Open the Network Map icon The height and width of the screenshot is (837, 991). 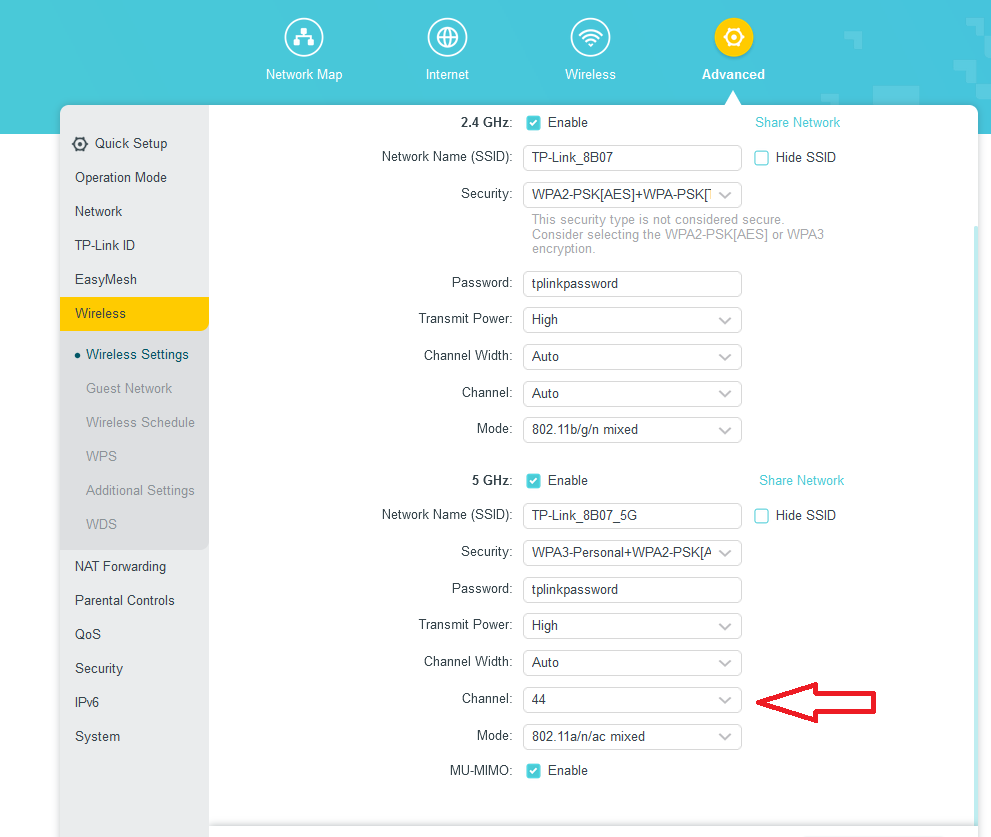pos(303,39)
